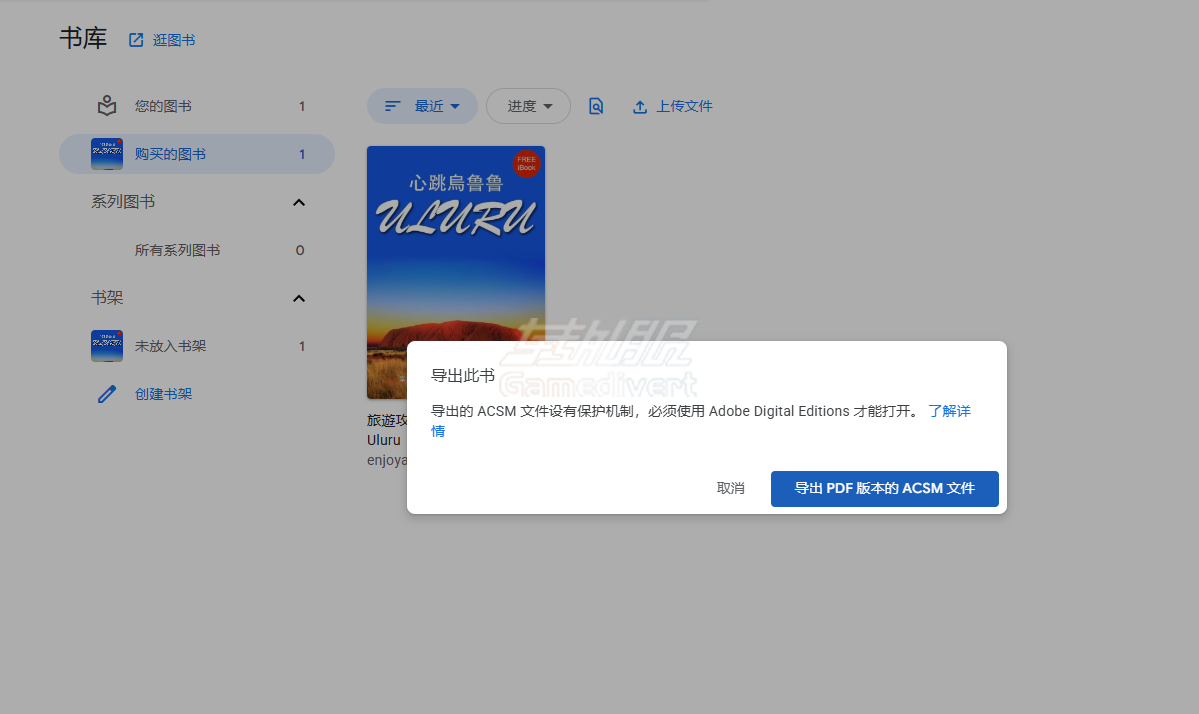Open the 了解详情 link

(949, 411)
